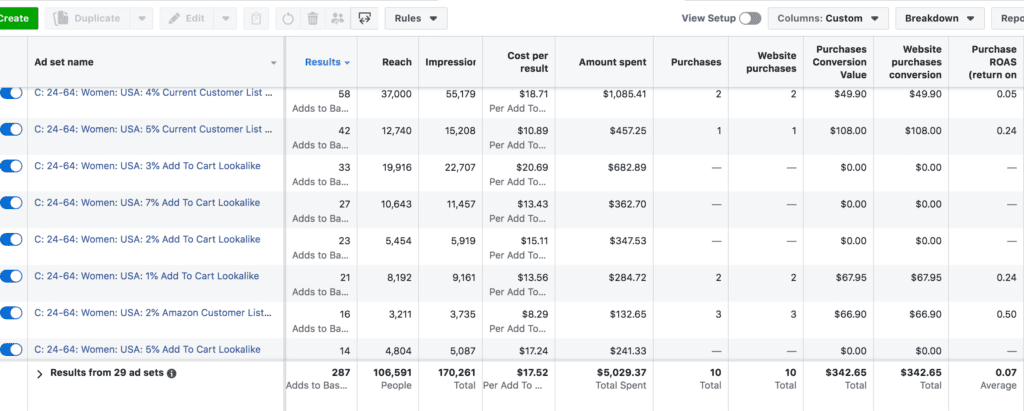This screenshot has width=1024, height=411.
Task: Open the 7% Add To Cart Lookalike link
Action: (147, 203)
